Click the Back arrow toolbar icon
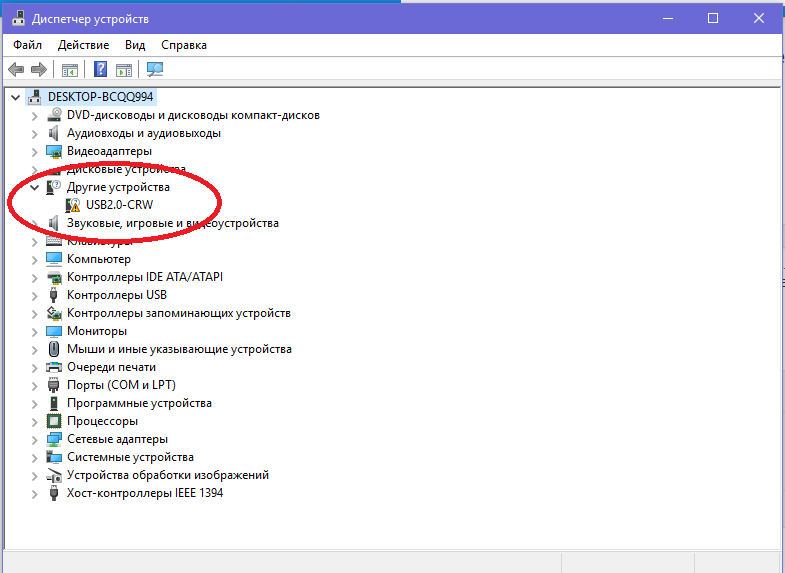 click(17, 69)
